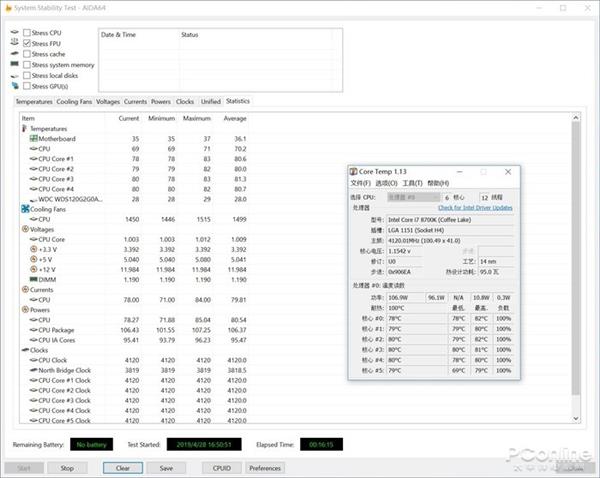Image resolution: width=600 pixels, height=478 pixels.
Task: Click the statistics list vertical scrollbar
Action: [575, 250]
